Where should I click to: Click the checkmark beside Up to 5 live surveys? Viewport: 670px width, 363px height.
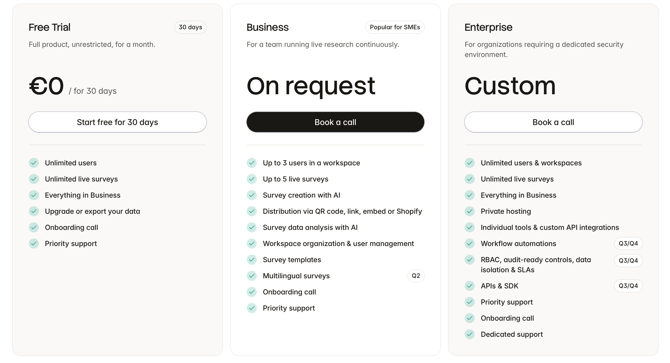(x=252, y=179)
